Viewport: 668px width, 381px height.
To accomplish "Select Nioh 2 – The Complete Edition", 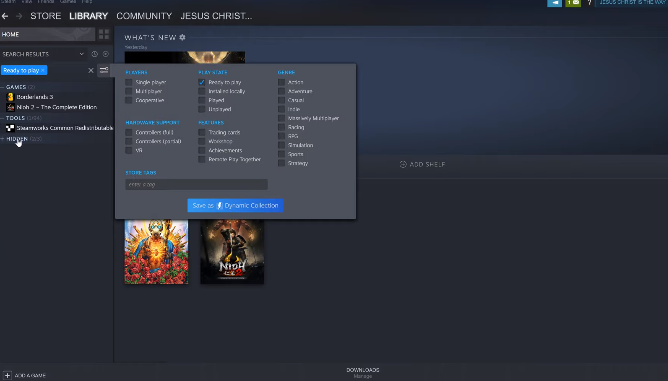I will coord(57,107).
